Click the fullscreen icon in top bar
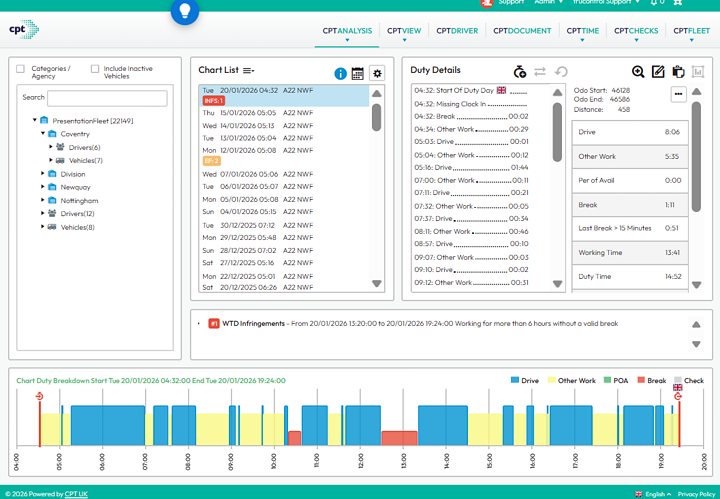 point(677,2)
